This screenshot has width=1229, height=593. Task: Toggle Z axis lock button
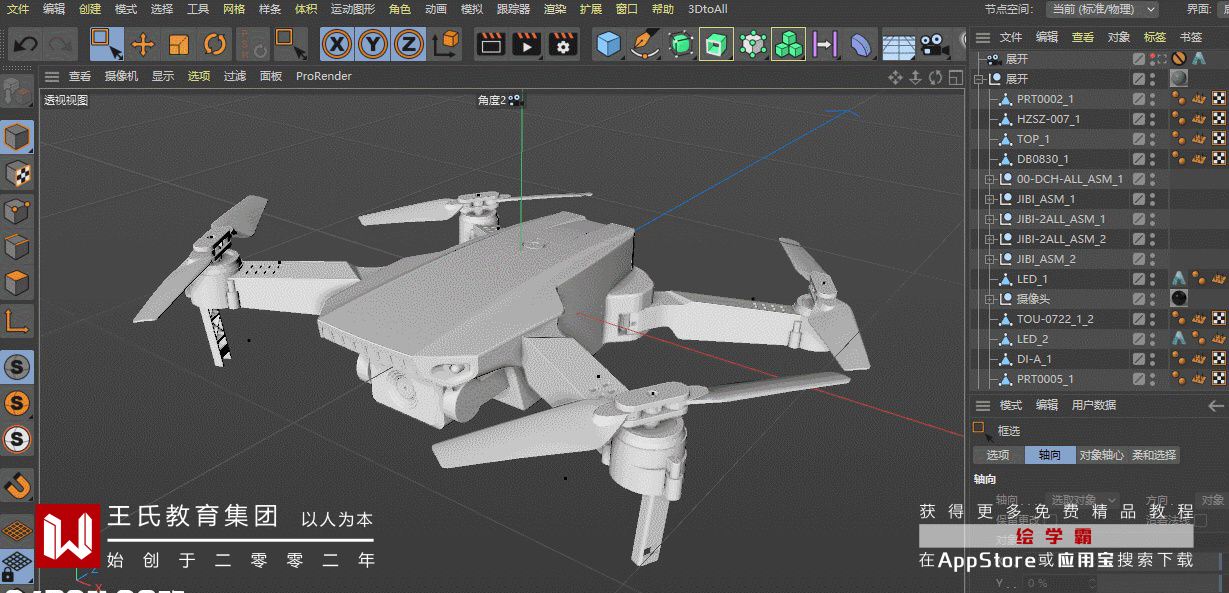coord(408,44)
